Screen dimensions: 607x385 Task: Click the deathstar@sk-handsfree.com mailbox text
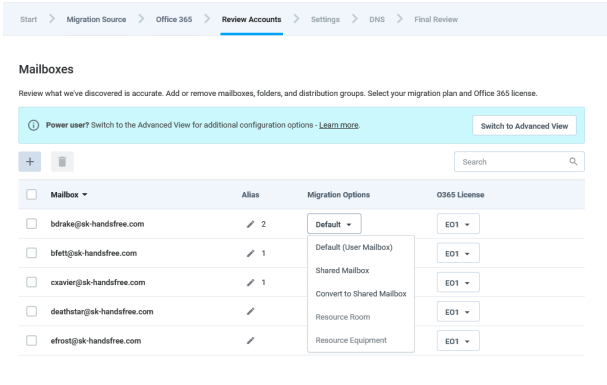coord(102,311)
